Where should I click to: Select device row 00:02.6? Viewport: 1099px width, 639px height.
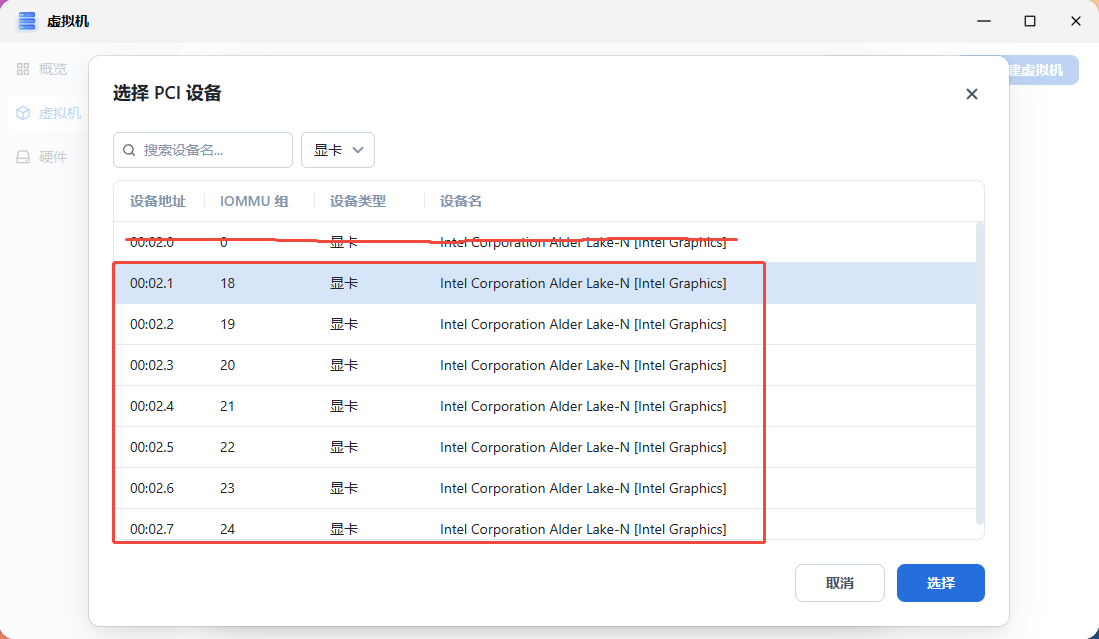pyautogui.click(x=545, y=488)
